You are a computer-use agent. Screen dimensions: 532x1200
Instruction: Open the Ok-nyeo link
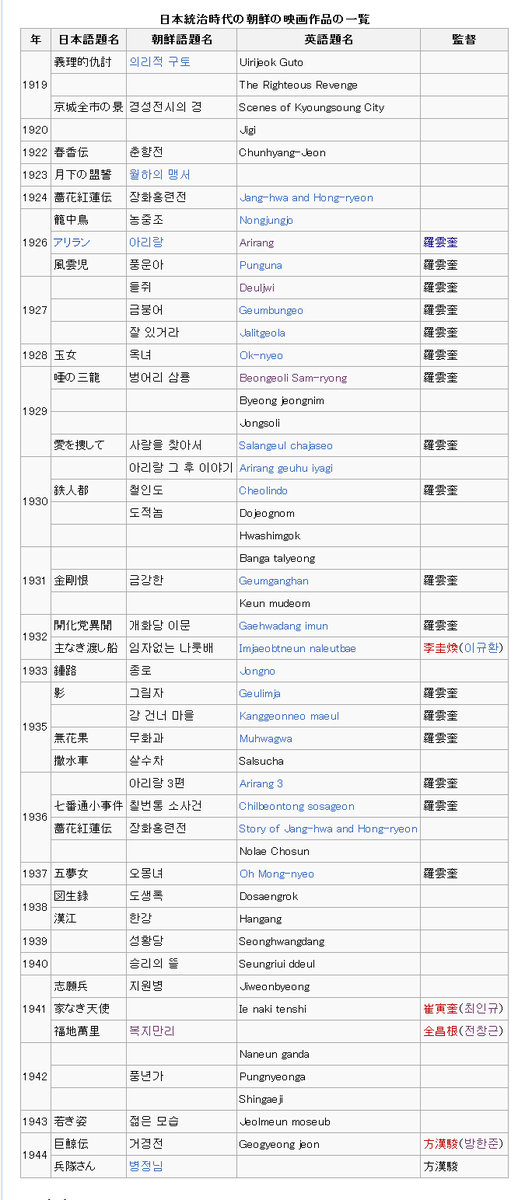tap(261, 356)
